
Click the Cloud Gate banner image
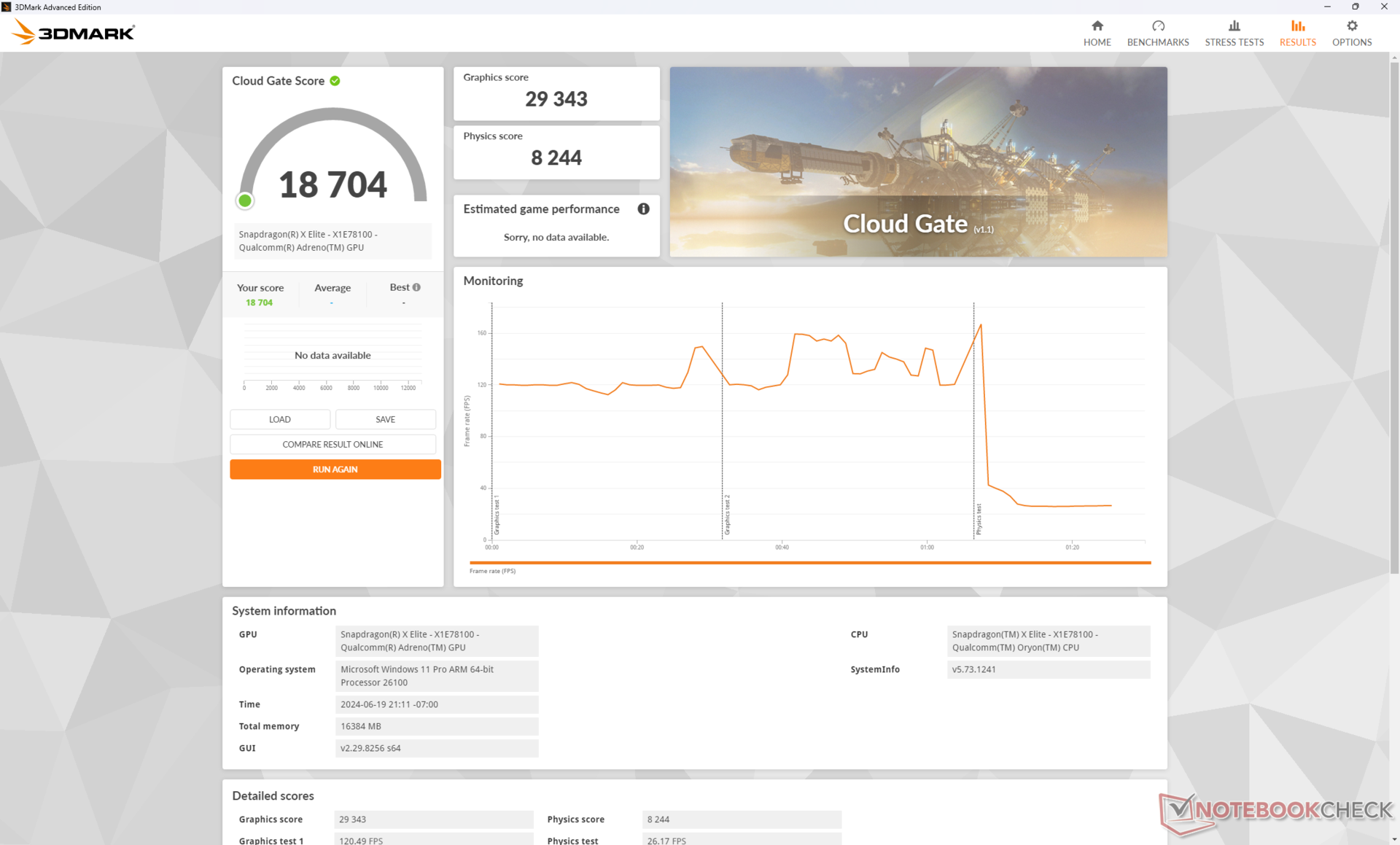coord(917,161)
